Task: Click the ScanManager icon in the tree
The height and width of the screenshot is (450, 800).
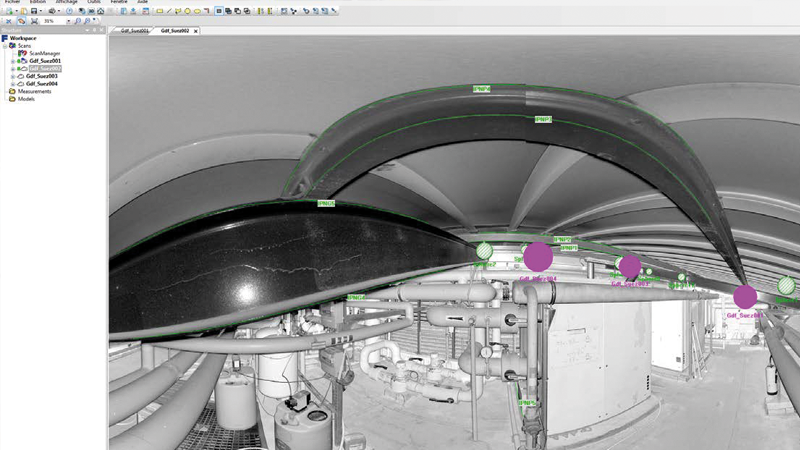Action: tap(22, 53)
